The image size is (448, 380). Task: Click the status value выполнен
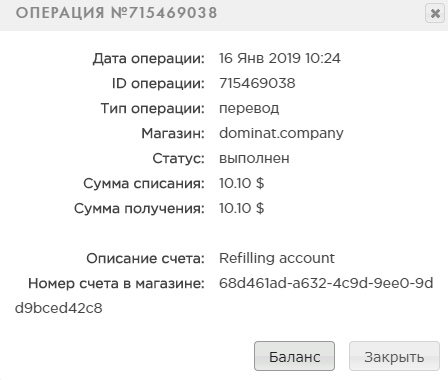point(254,158)
